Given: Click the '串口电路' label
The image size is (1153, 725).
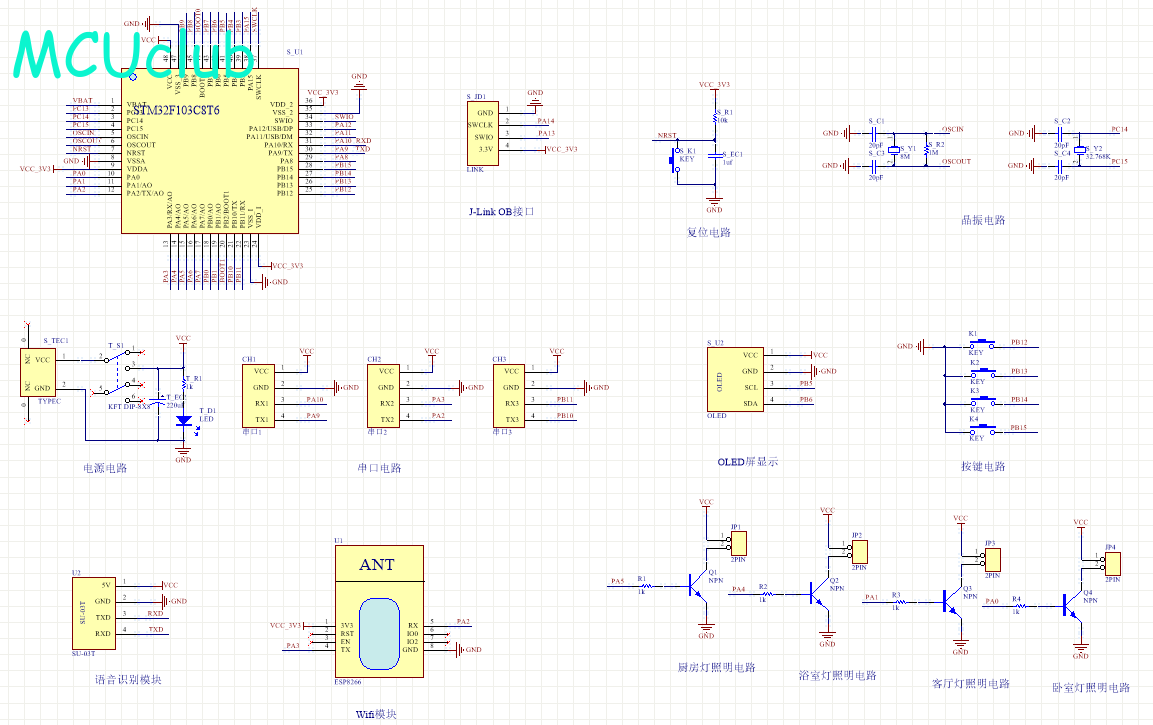Looking at the screenshot, I should coord(379,468).
